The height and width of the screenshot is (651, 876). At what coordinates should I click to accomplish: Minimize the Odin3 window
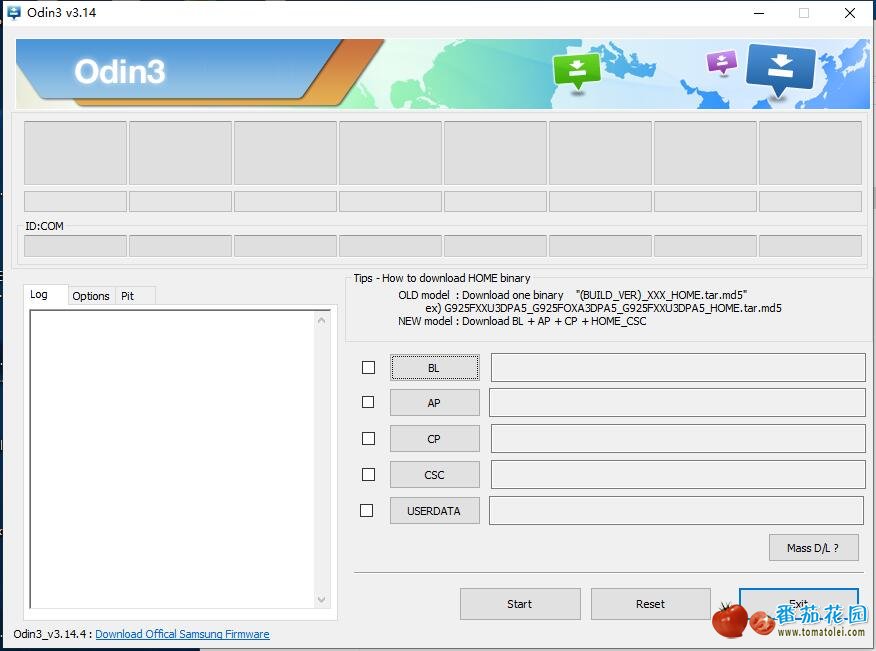tap(759, 13)
